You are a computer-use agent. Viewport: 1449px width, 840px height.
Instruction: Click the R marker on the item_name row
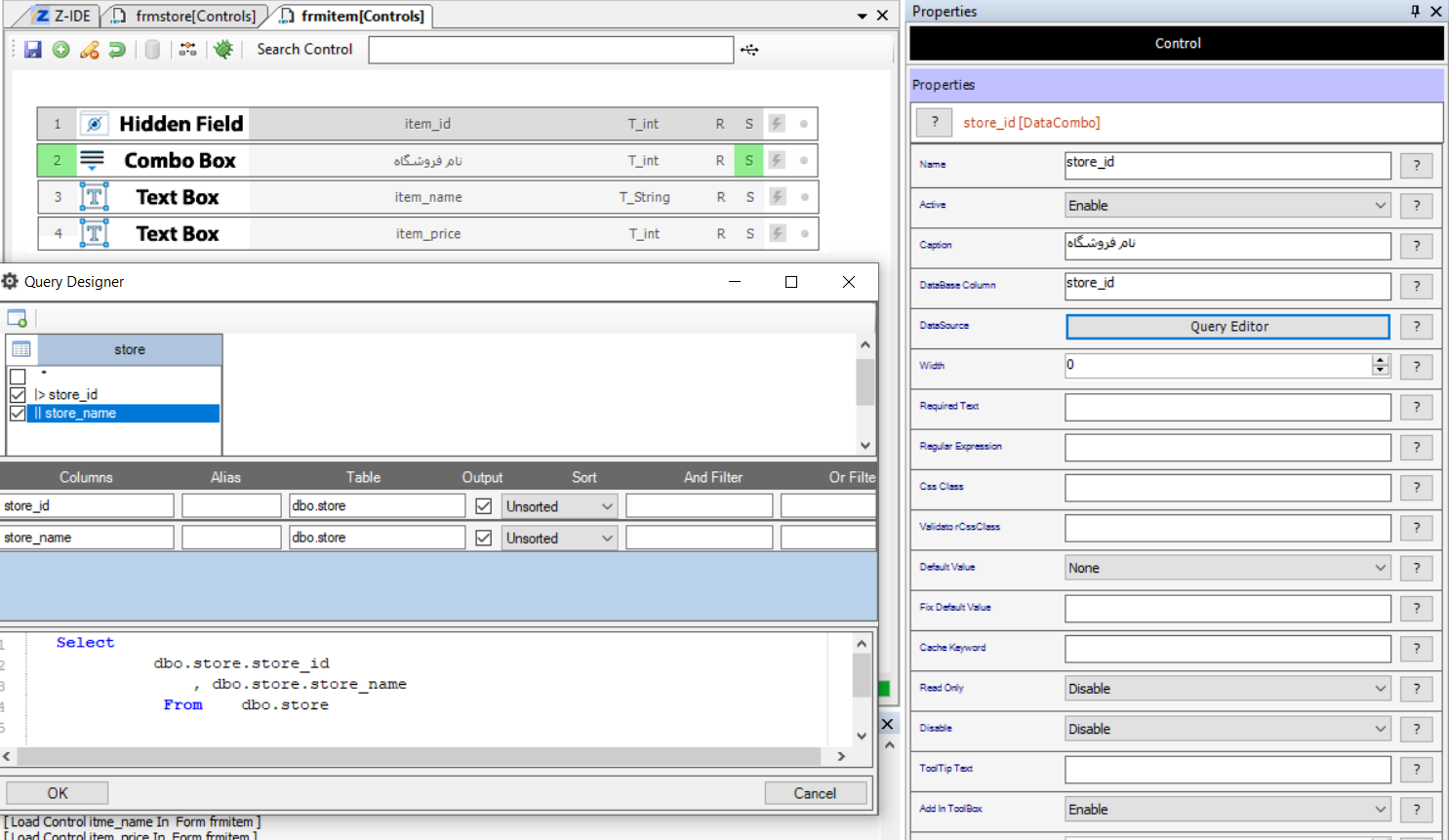click(721, 197)
